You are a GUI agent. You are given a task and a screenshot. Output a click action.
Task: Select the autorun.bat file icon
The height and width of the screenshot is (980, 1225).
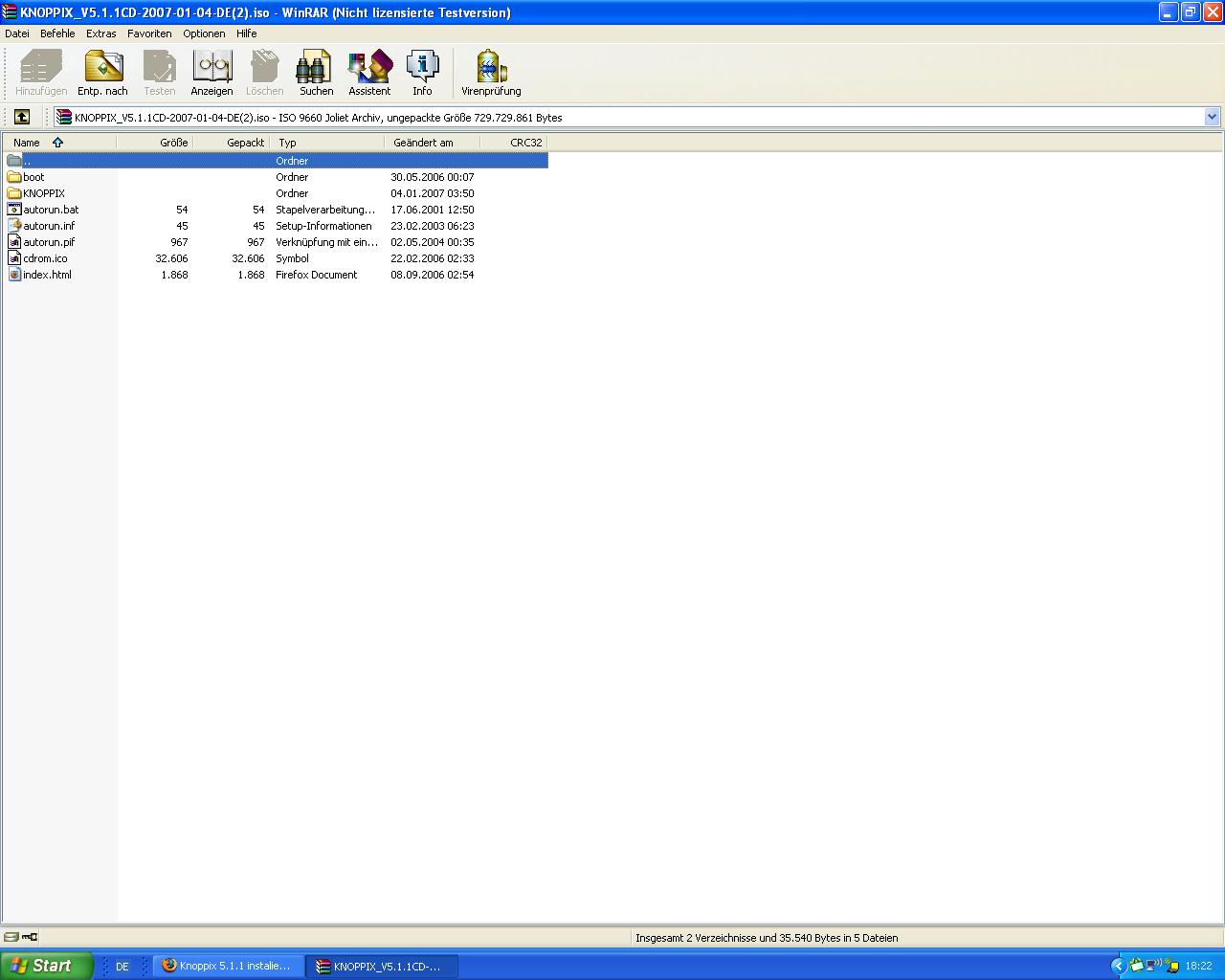[x=14, y=210]
